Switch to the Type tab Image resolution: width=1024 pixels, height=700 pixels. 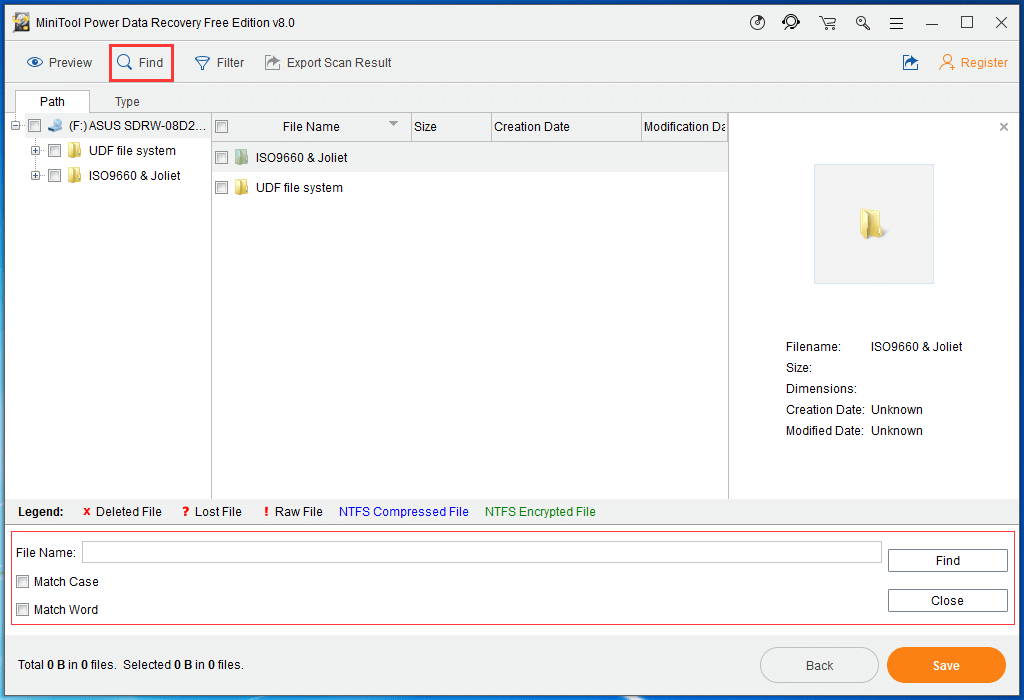(126, 101)
